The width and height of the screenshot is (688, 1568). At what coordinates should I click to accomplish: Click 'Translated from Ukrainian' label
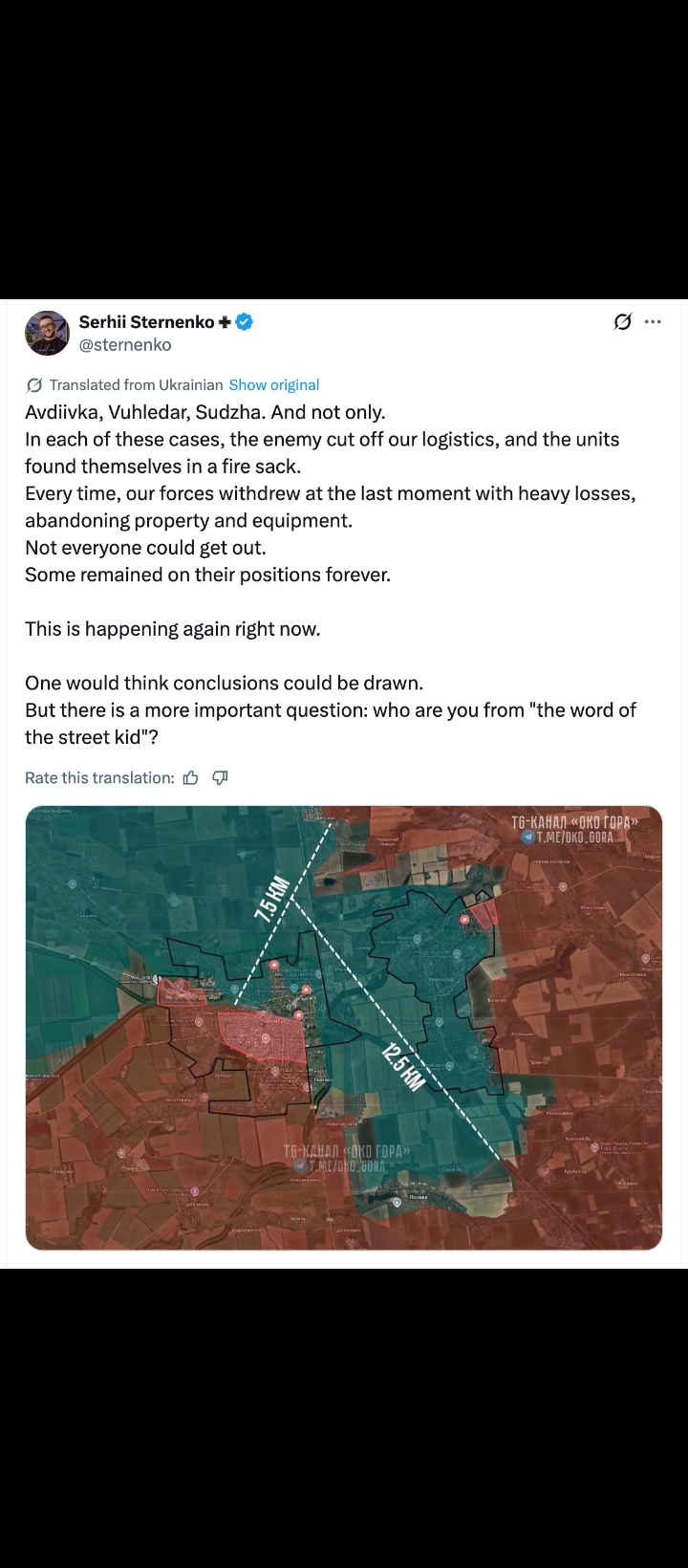click(136, 385)
